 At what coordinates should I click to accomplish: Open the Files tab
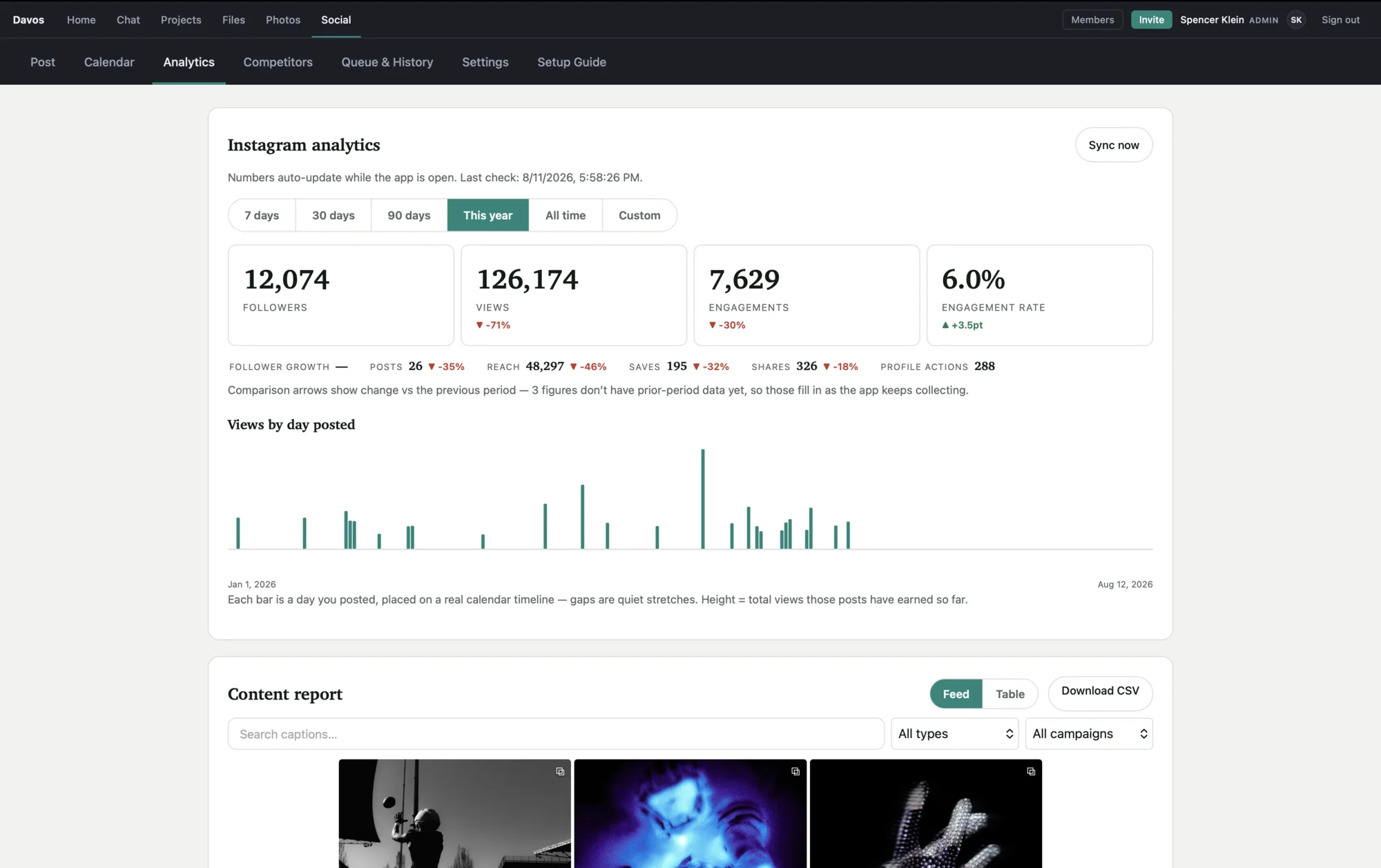point(233,20)
